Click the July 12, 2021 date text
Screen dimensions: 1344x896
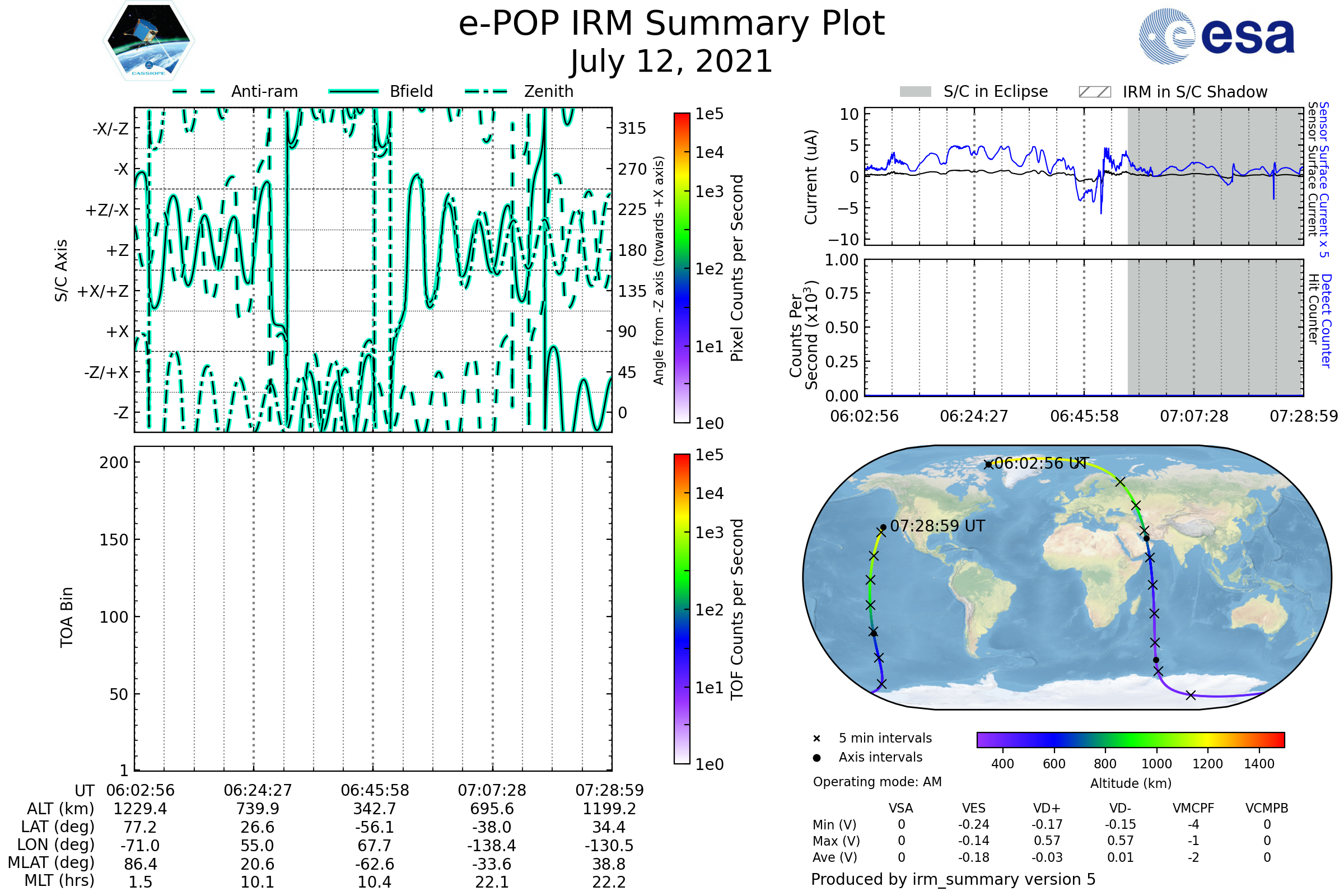coord(671,62)
